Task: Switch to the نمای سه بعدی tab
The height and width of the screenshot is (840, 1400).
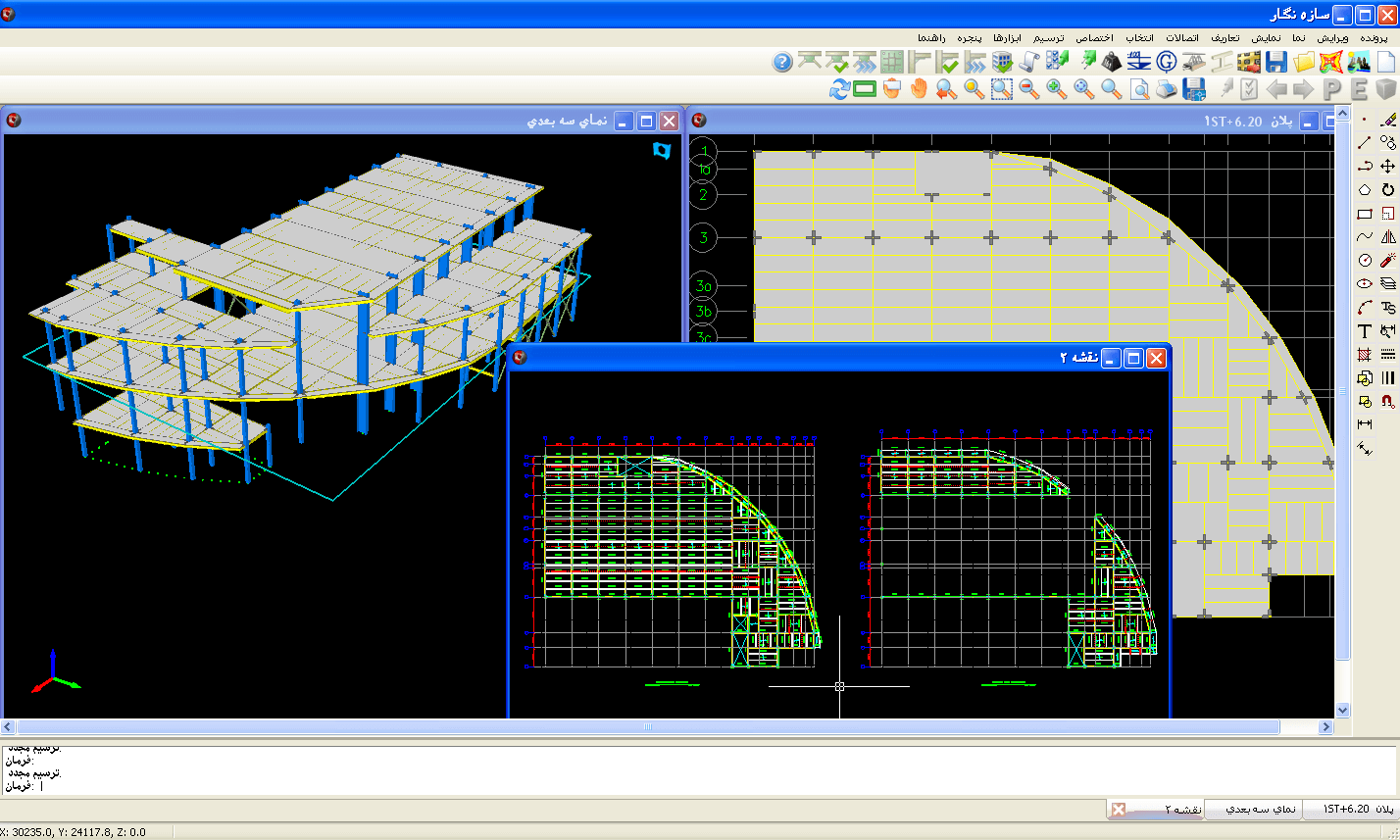Action: (x=1263, y=809)
